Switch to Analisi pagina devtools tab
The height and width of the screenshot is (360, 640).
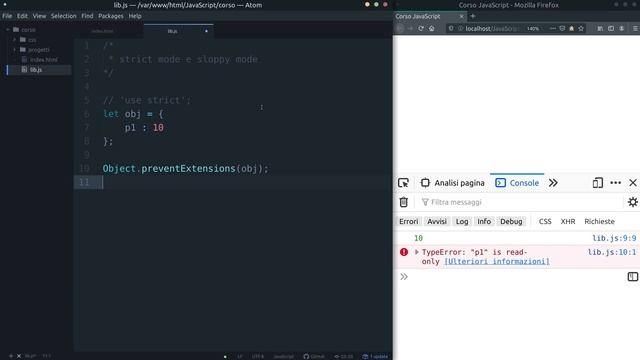(x=452, y=183)
